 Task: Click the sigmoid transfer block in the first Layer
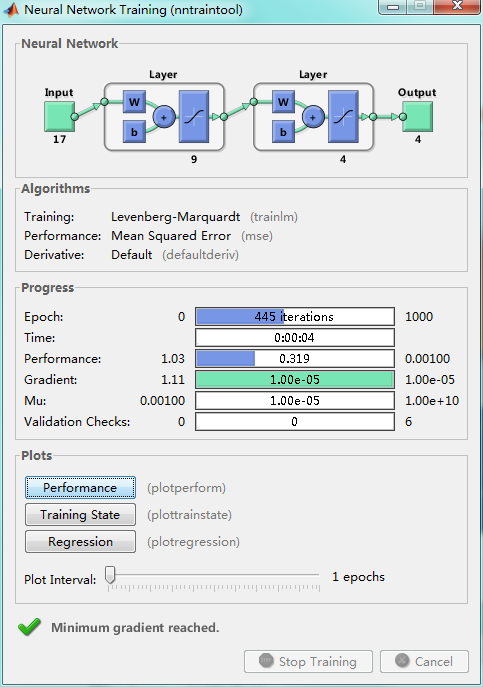click(x=194, y=117)
